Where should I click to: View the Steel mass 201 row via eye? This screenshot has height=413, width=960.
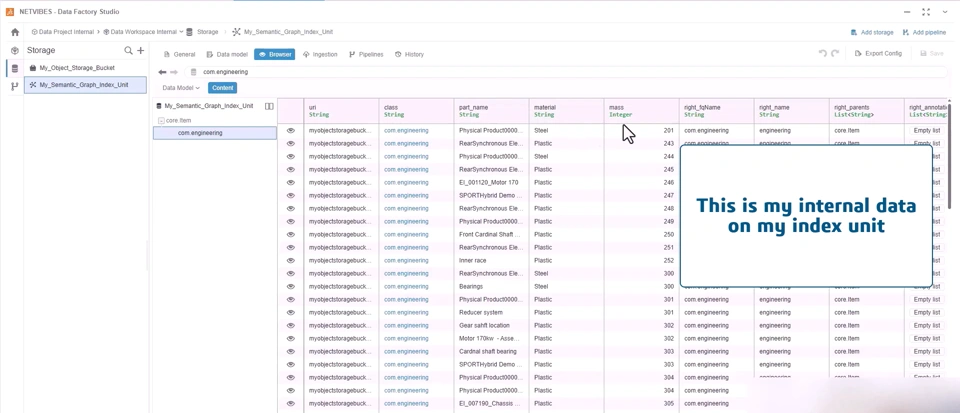[291, 130]
